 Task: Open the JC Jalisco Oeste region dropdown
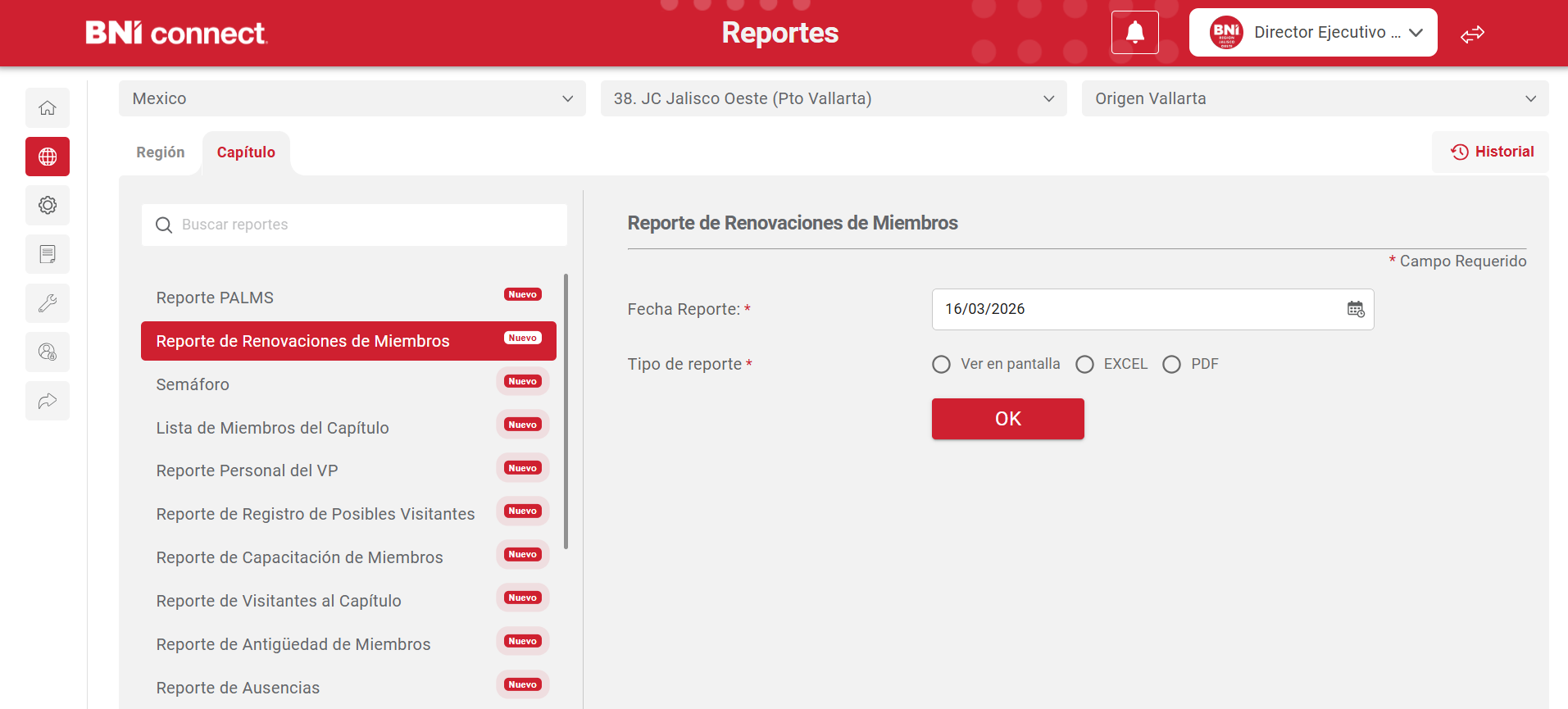tap(833, 98)
